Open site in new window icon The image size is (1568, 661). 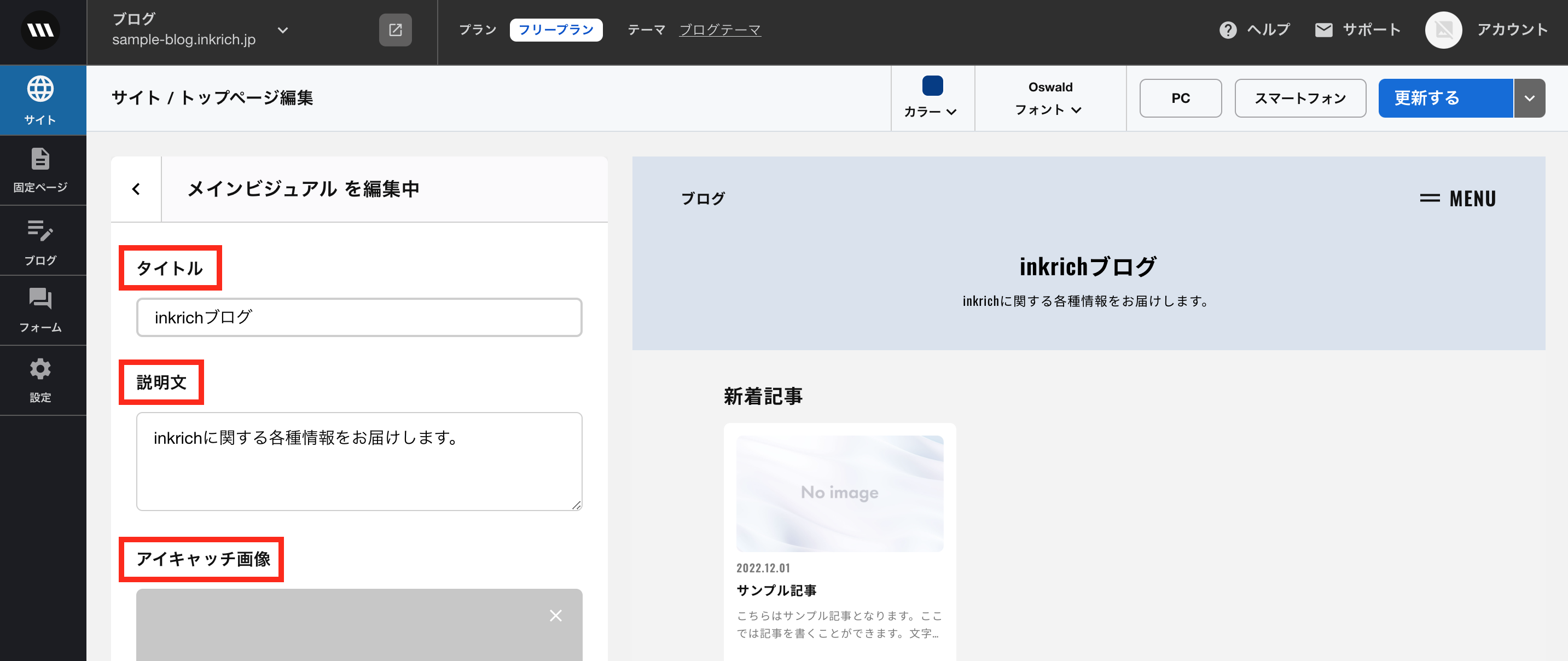pyautogui.click(x=395, y=30)
